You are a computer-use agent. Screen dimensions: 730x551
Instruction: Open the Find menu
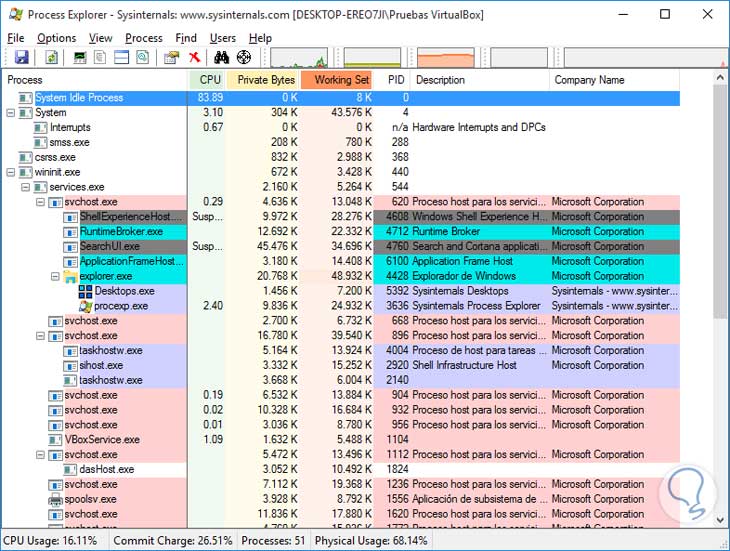186,38
